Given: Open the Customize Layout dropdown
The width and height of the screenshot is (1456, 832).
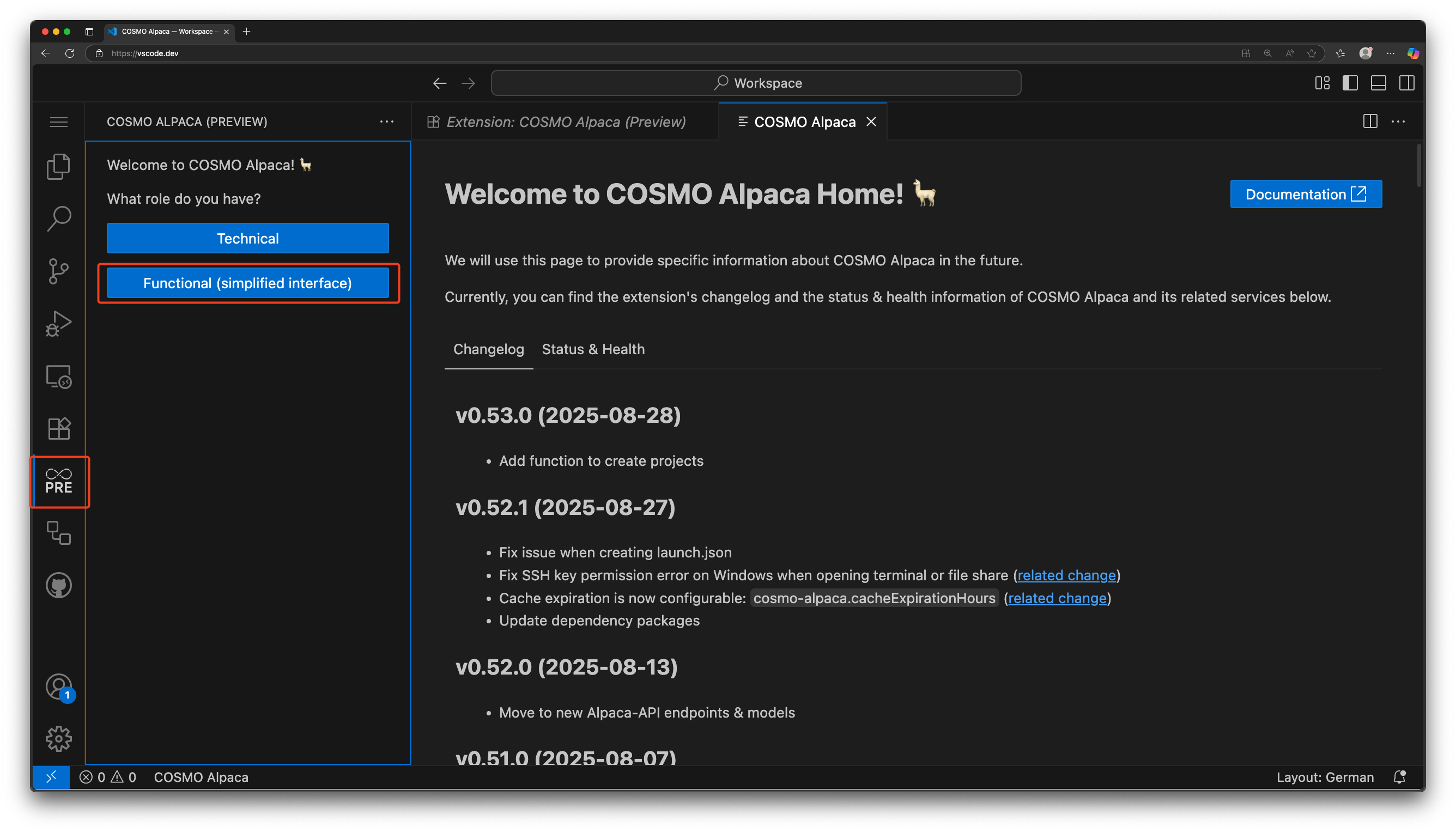Looking at the screenshot, I should (1322, 83).
